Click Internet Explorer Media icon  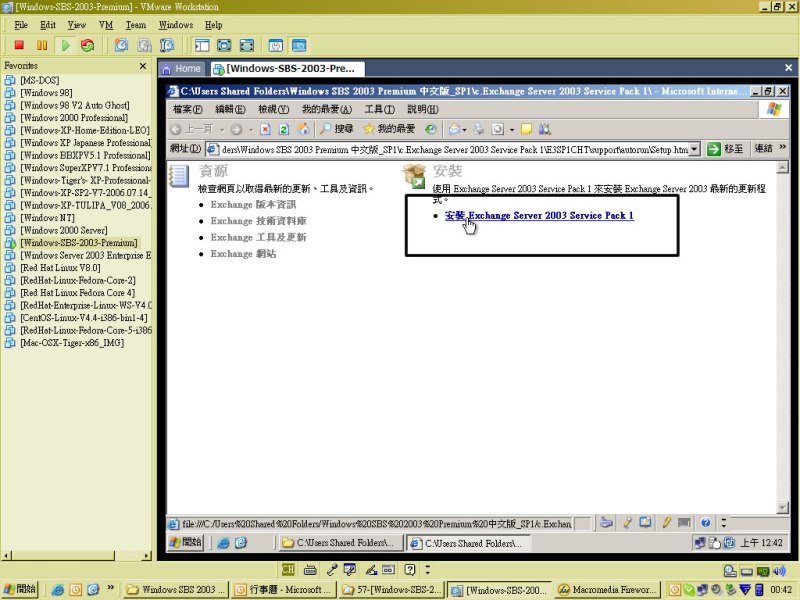point(431,130)
